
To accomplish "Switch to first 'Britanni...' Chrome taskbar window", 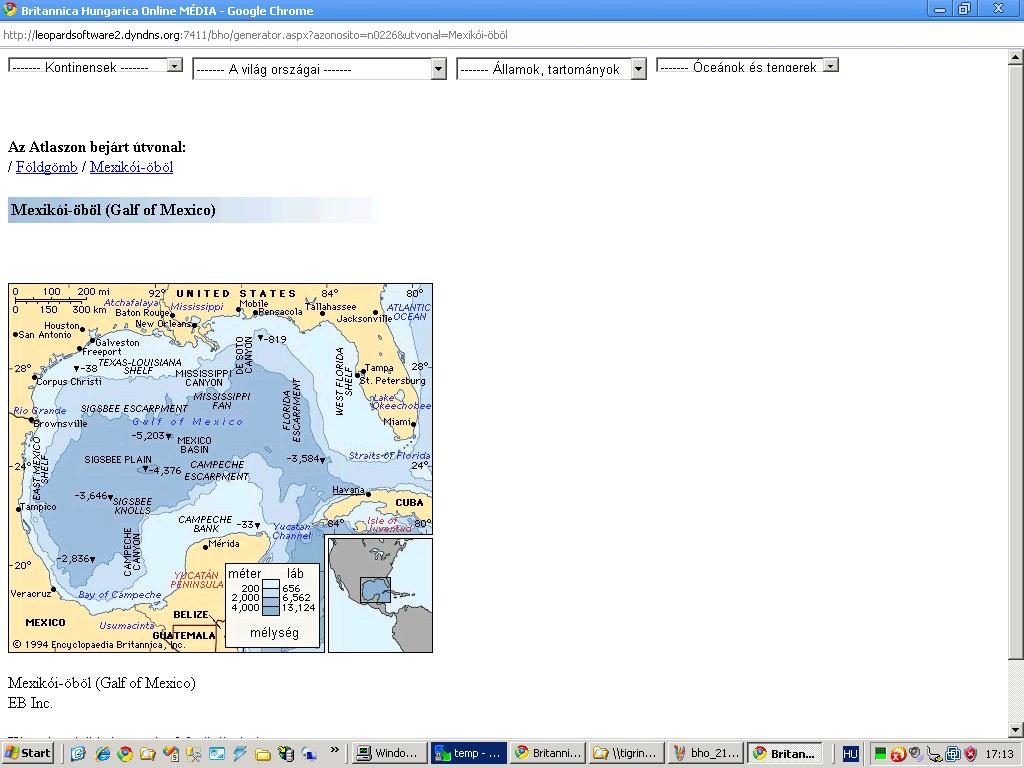I will [x=547, y=753].
